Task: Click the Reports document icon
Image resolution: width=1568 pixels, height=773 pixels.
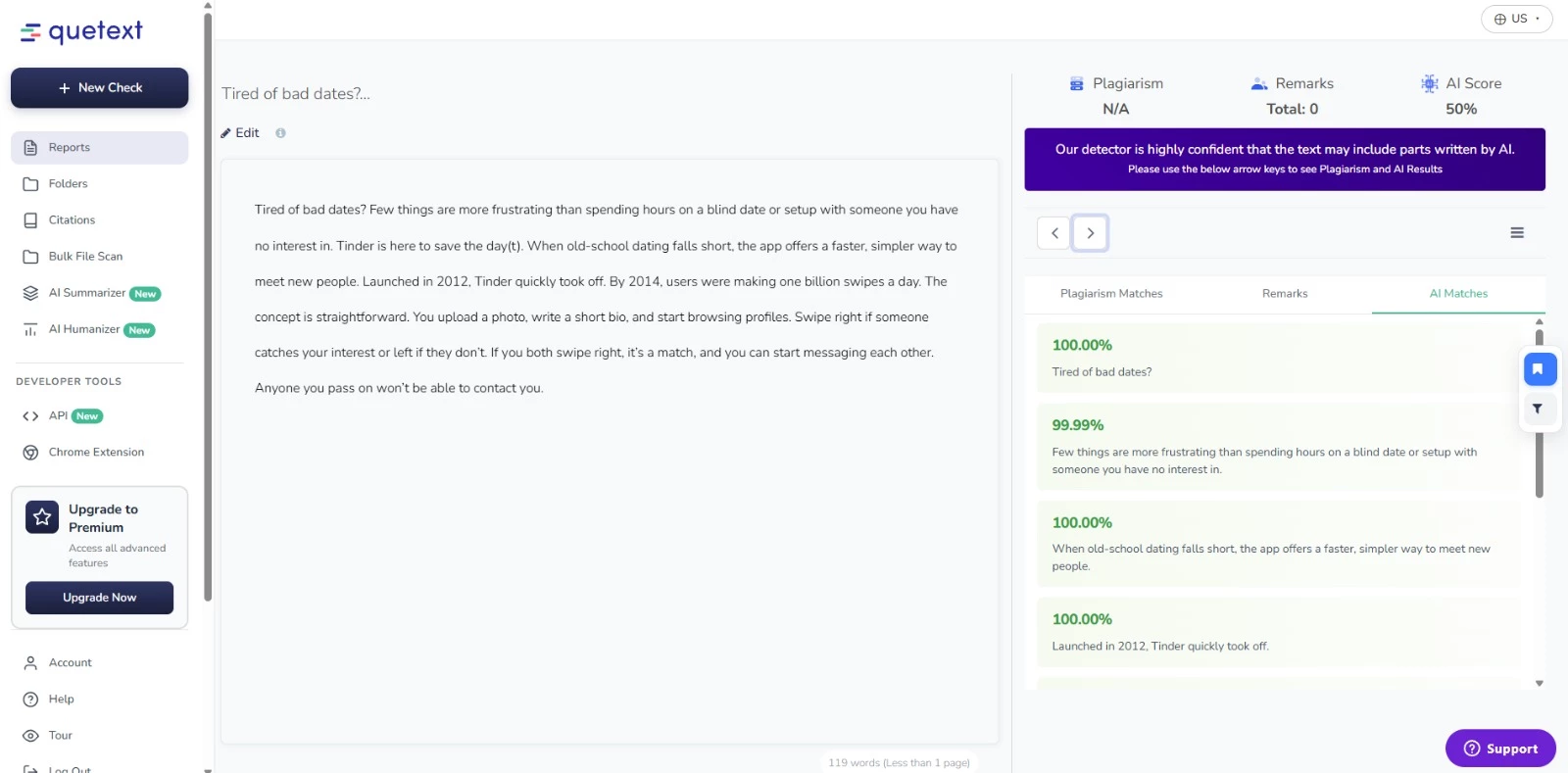Action: 30,148
